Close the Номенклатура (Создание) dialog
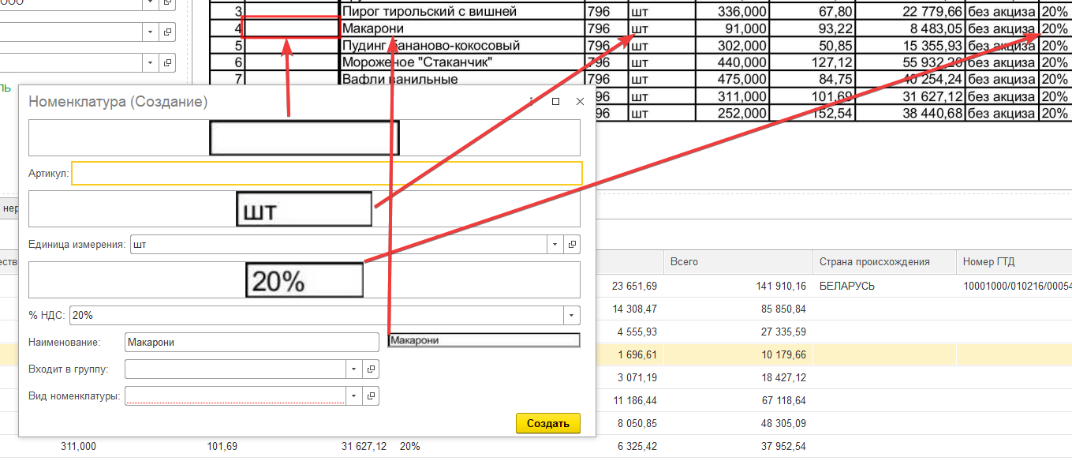Viewport: 1072px width, 461px height. tap(580, 101)
